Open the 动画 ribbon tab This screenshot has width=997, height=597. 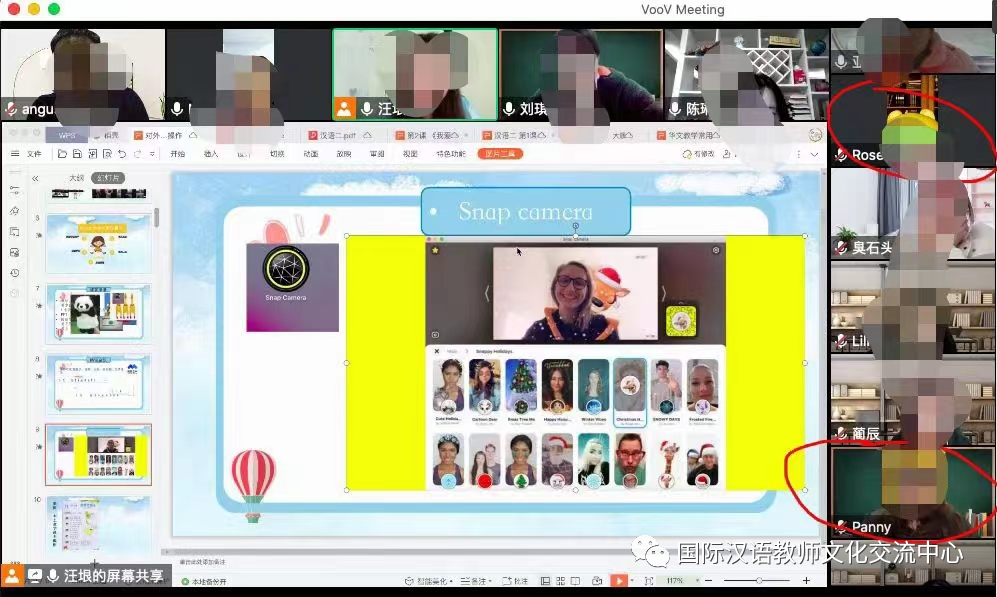click(310, 154)
